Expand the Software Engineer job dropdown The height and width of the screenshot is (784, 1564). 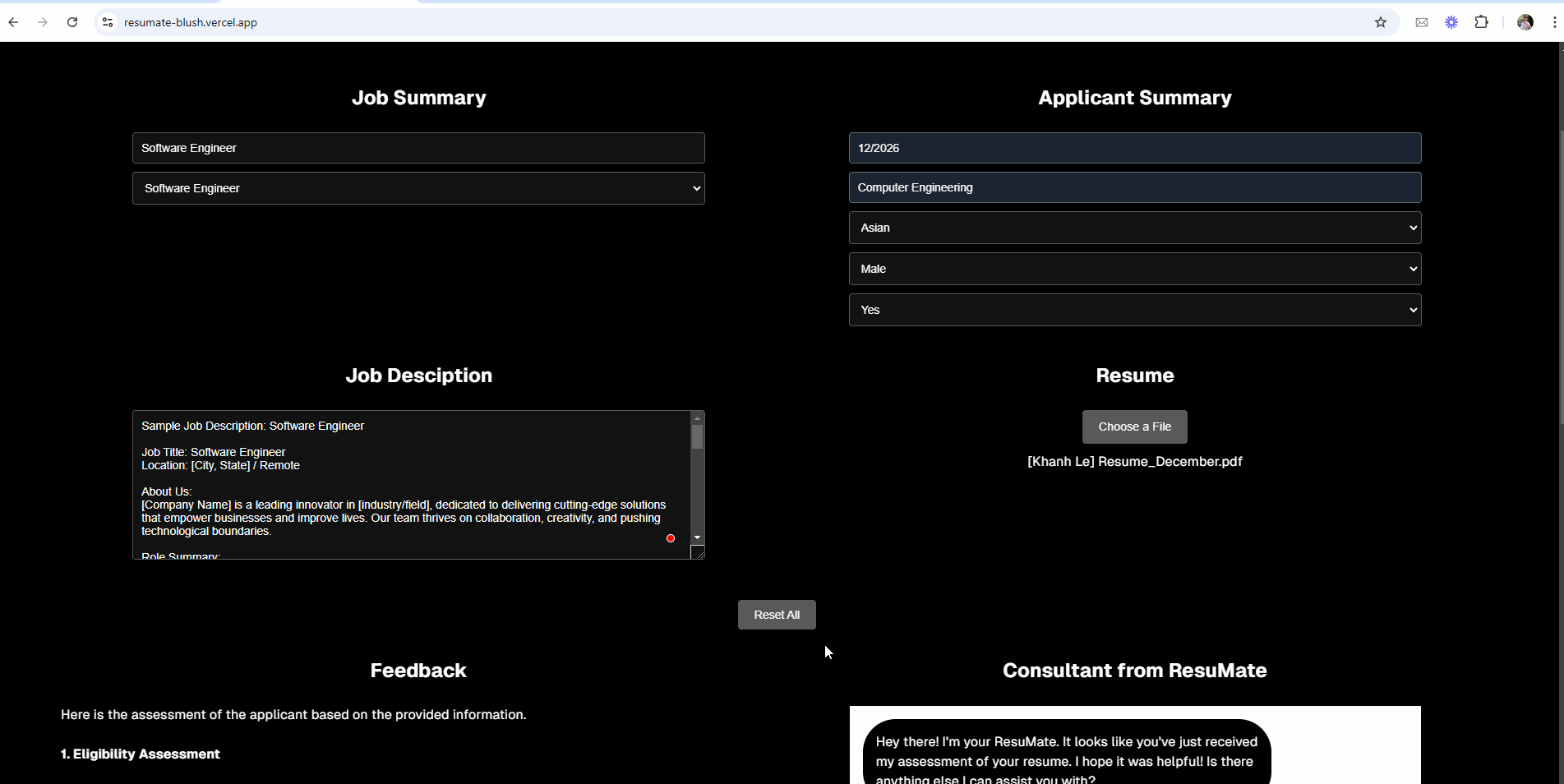[x=418, y=188]
